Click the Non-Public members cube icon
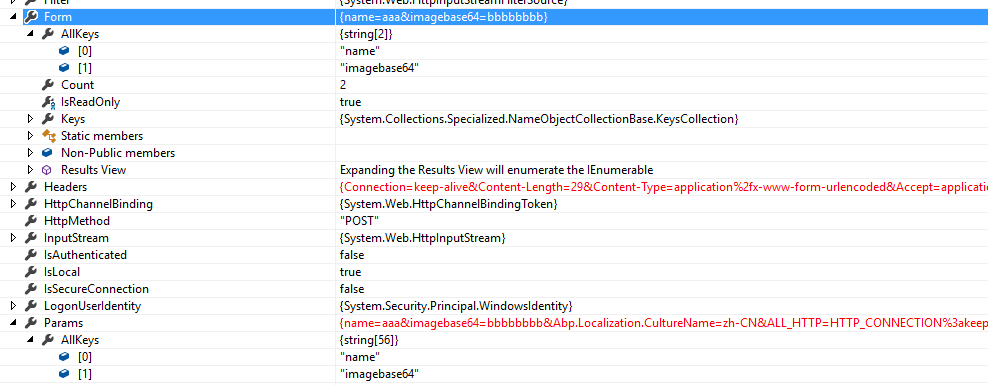The height and width of the screenshot is (385, 988). pyautogui.click(x=47, y=153)
